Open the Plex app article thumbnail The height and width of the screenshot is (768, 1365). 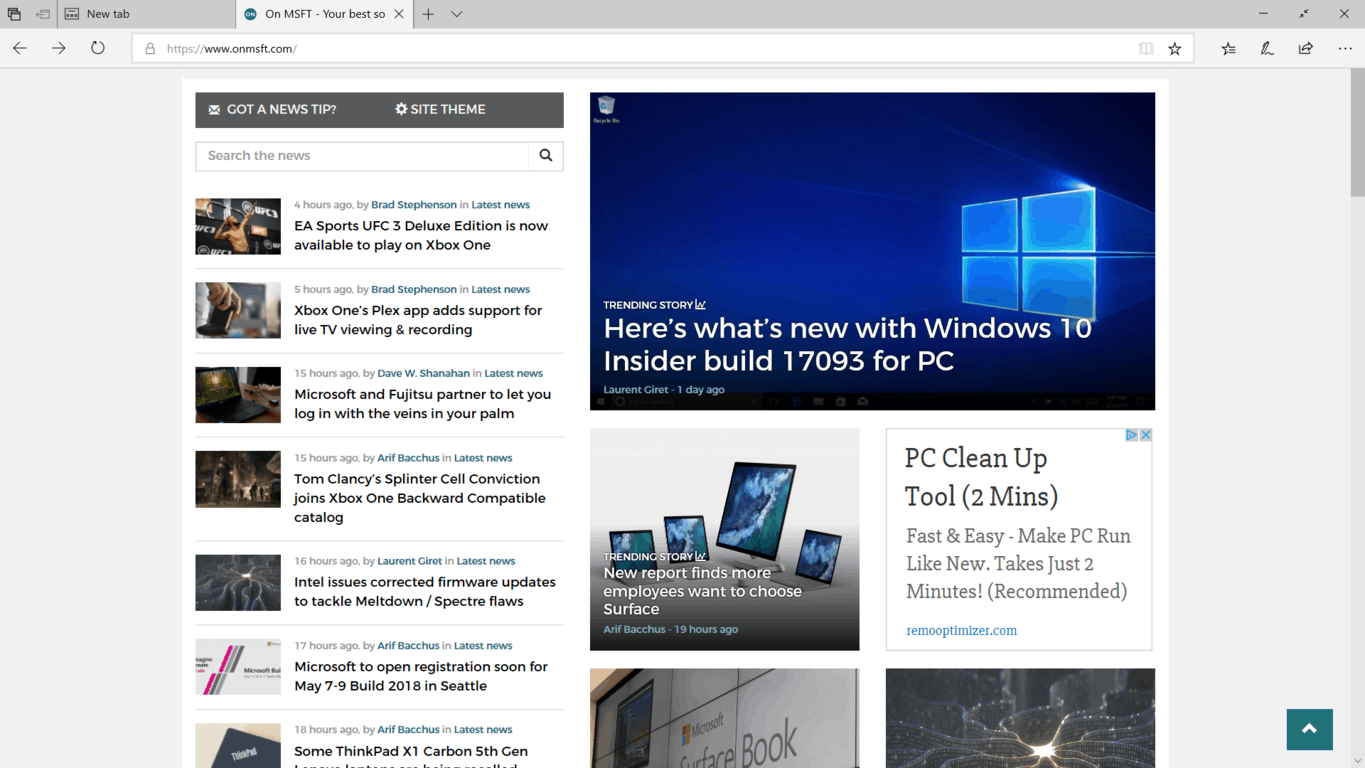coord(238,310)
